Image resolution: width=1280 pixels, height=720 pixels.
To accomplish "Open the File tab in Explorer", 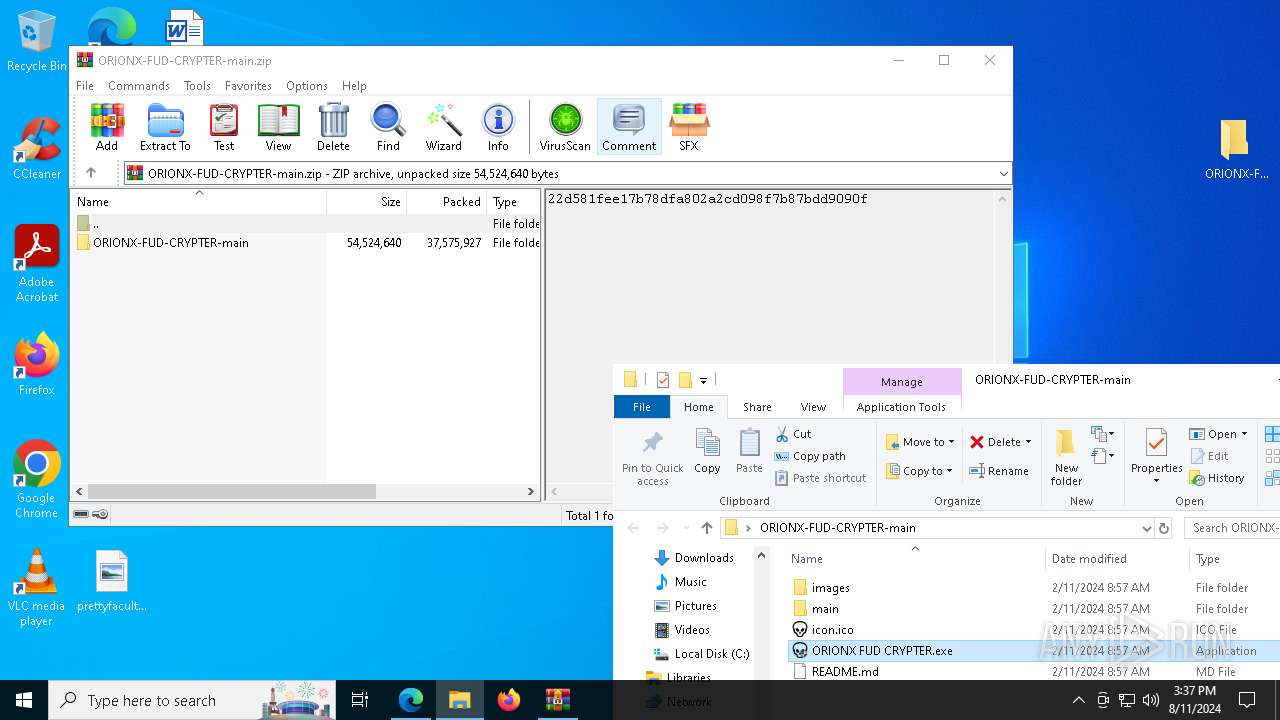I will [642, 407].
